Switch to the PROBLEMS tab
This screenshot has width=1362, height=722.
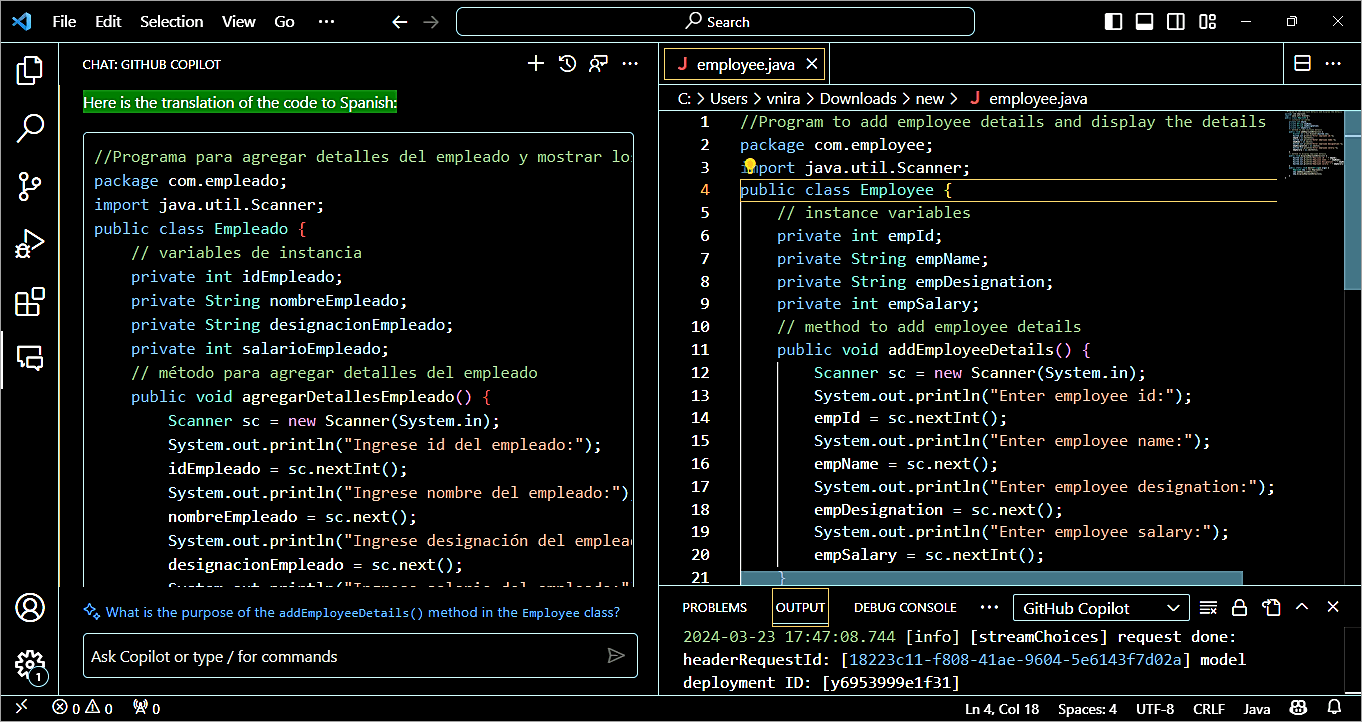pos(714,608)
